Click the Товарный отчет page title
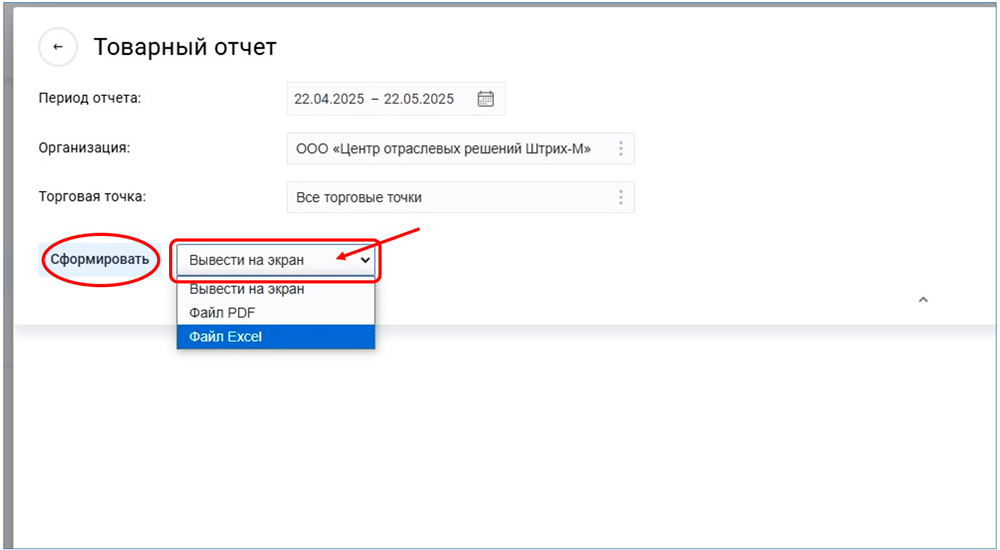 pos(185,47)
